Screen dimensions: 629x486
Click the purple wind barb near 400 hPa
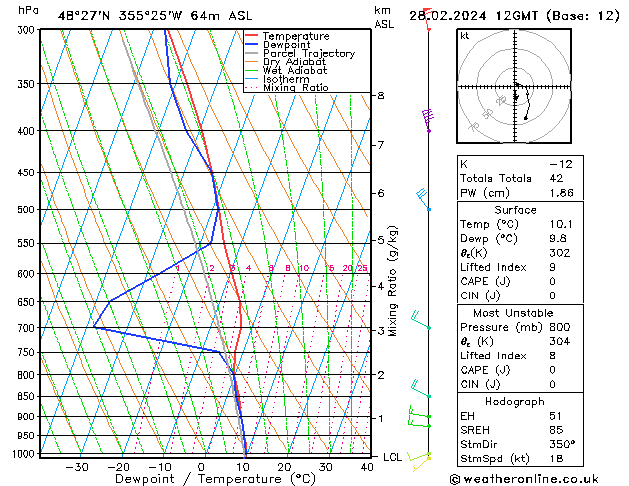(x=428, y=120)
